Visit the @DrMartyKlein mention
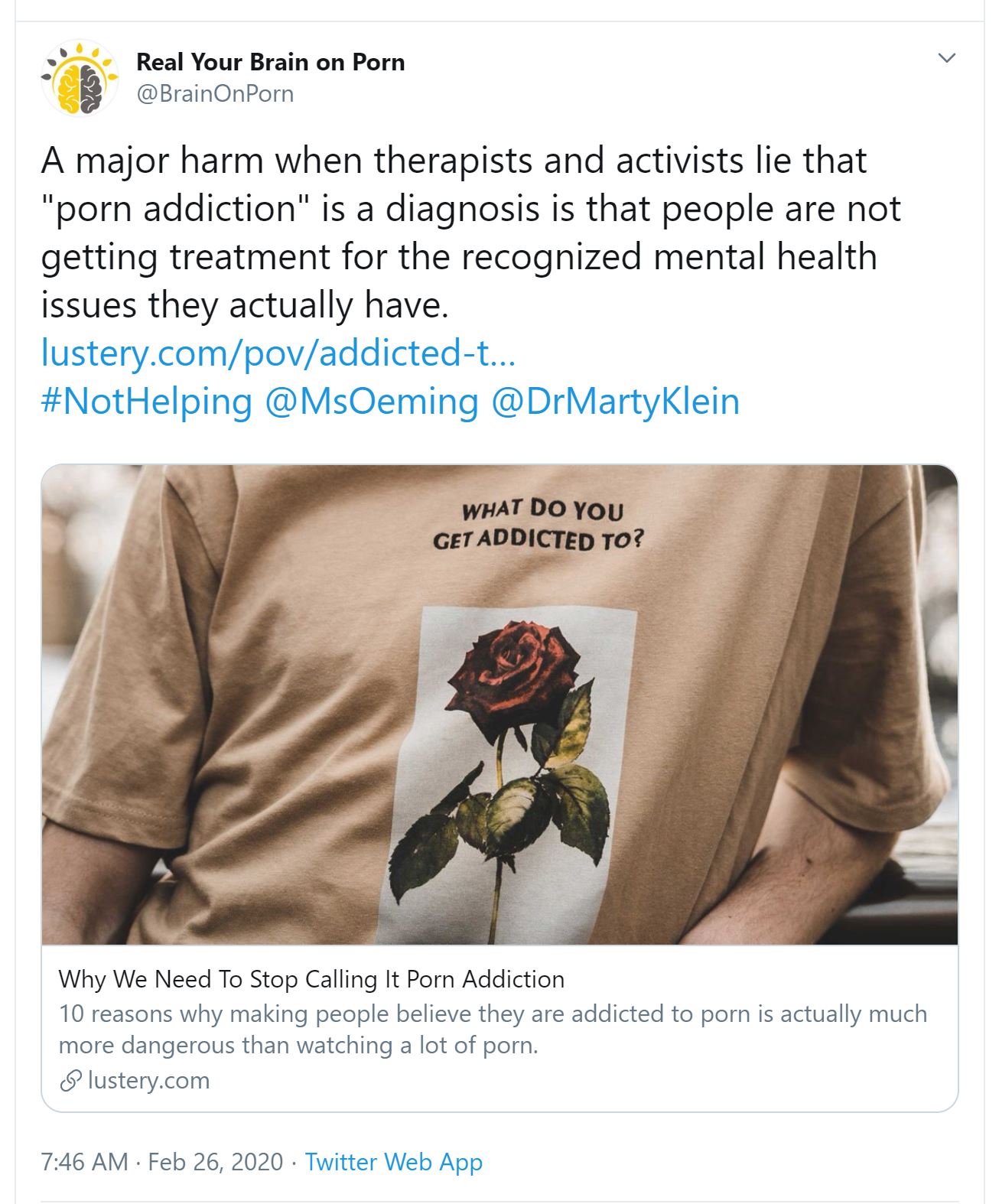 click(615, 401)
